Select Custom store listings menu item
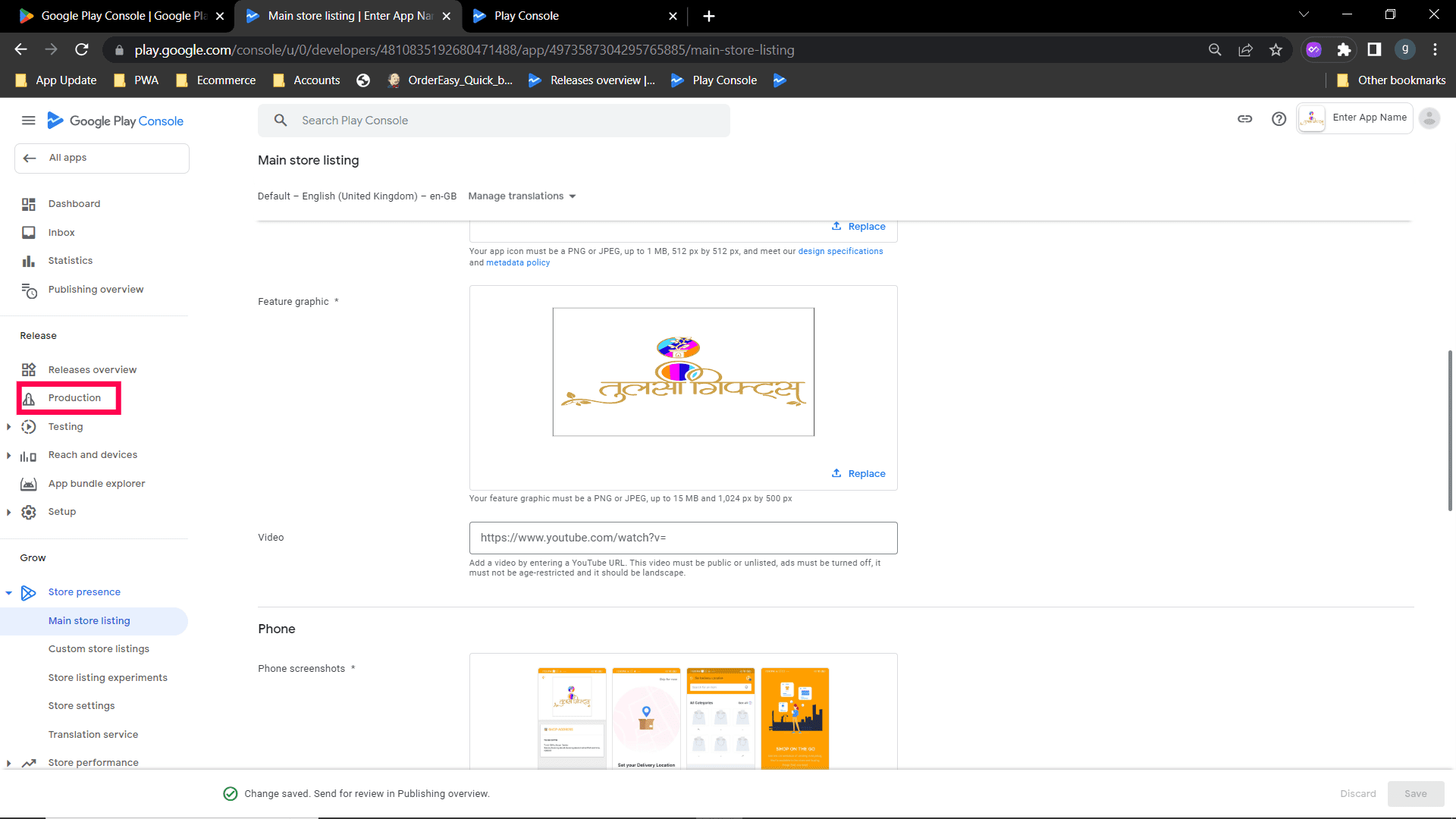Screen dimensions: 1456x819 99,649
